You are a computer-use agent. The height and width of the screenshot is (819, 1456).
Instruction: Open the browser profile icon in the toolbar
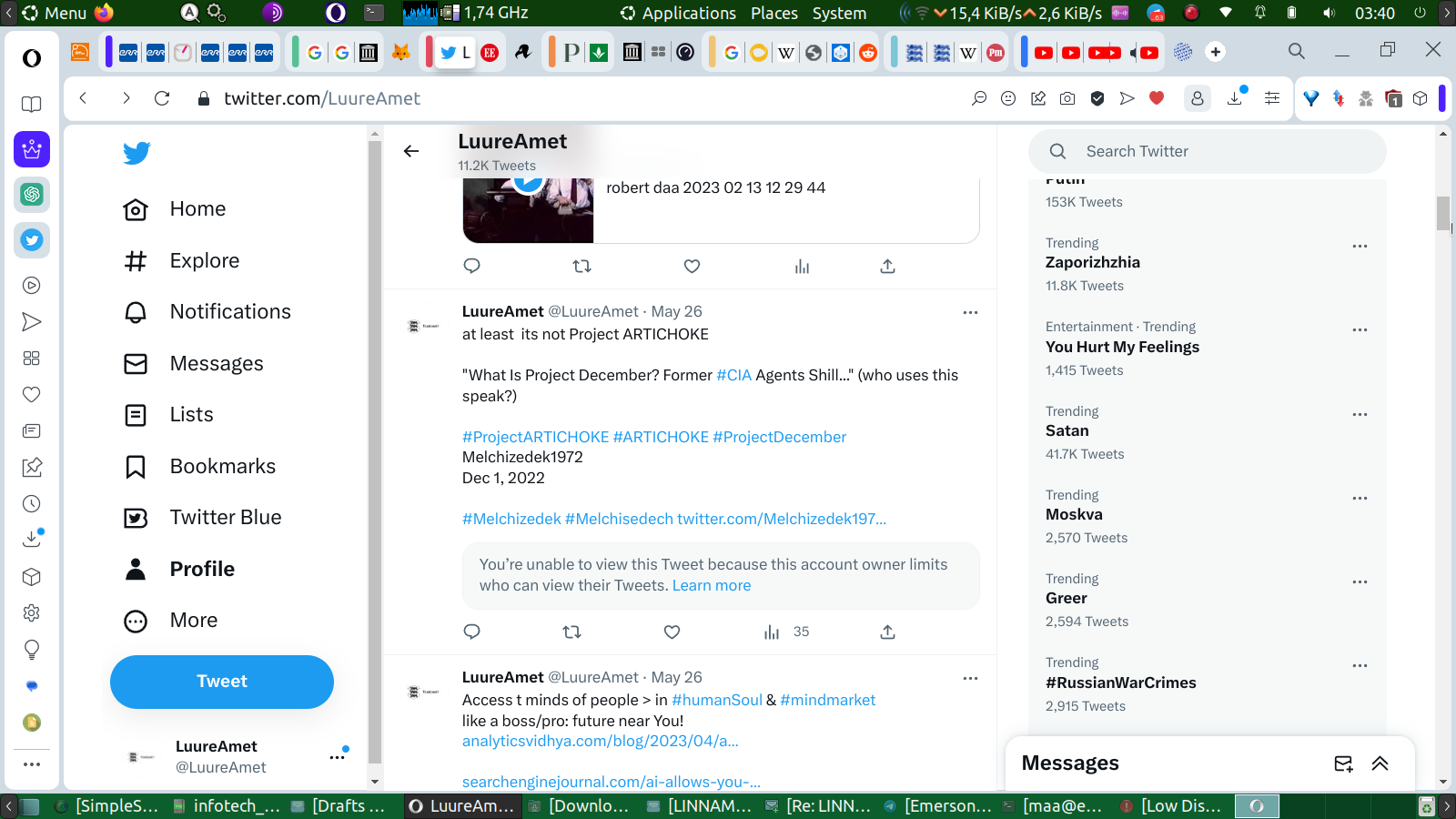[1198, 98]
